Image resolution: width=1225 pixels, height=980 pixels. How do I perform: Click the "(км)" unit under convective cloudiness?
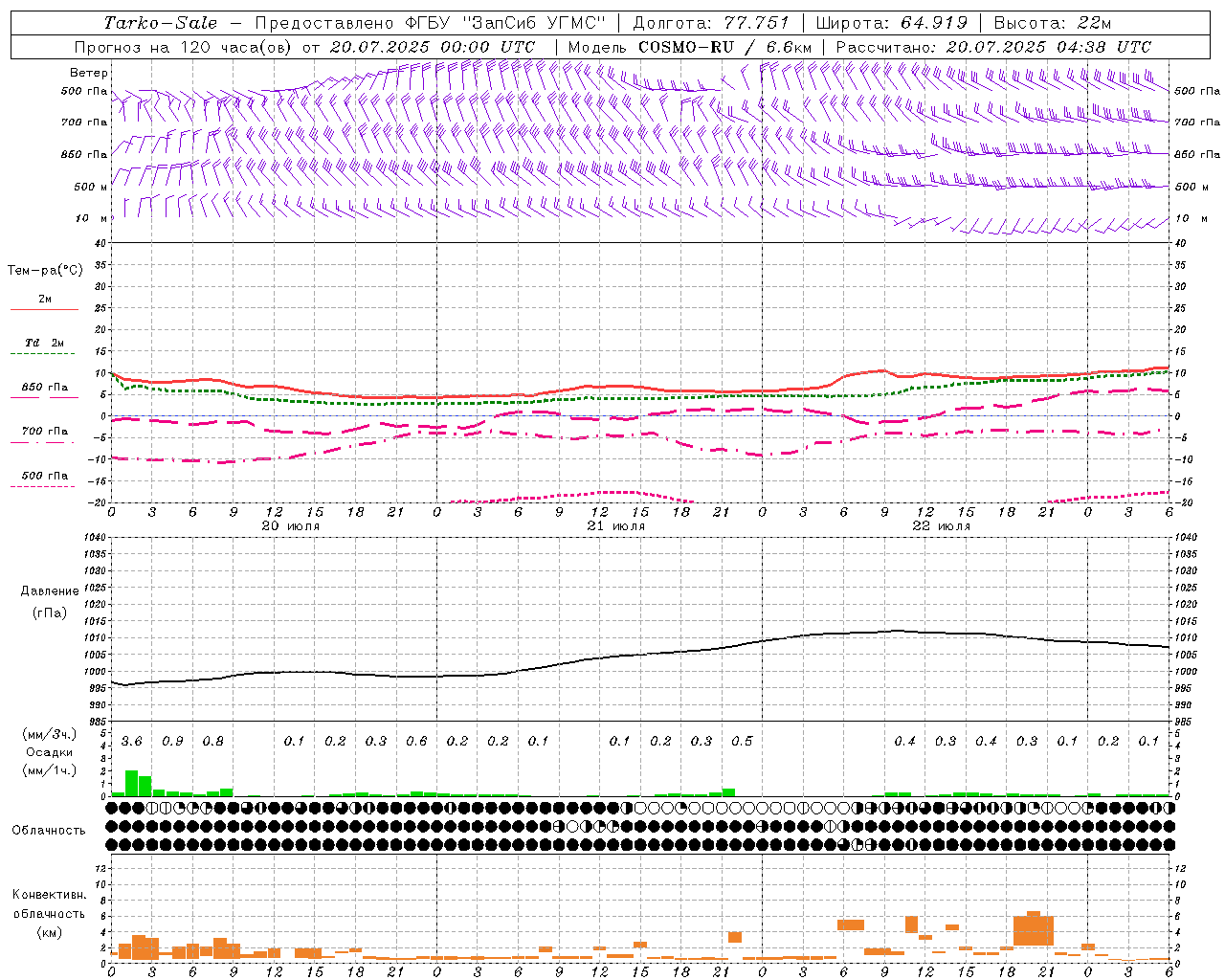pyautogui.click(x=49, y=932)
